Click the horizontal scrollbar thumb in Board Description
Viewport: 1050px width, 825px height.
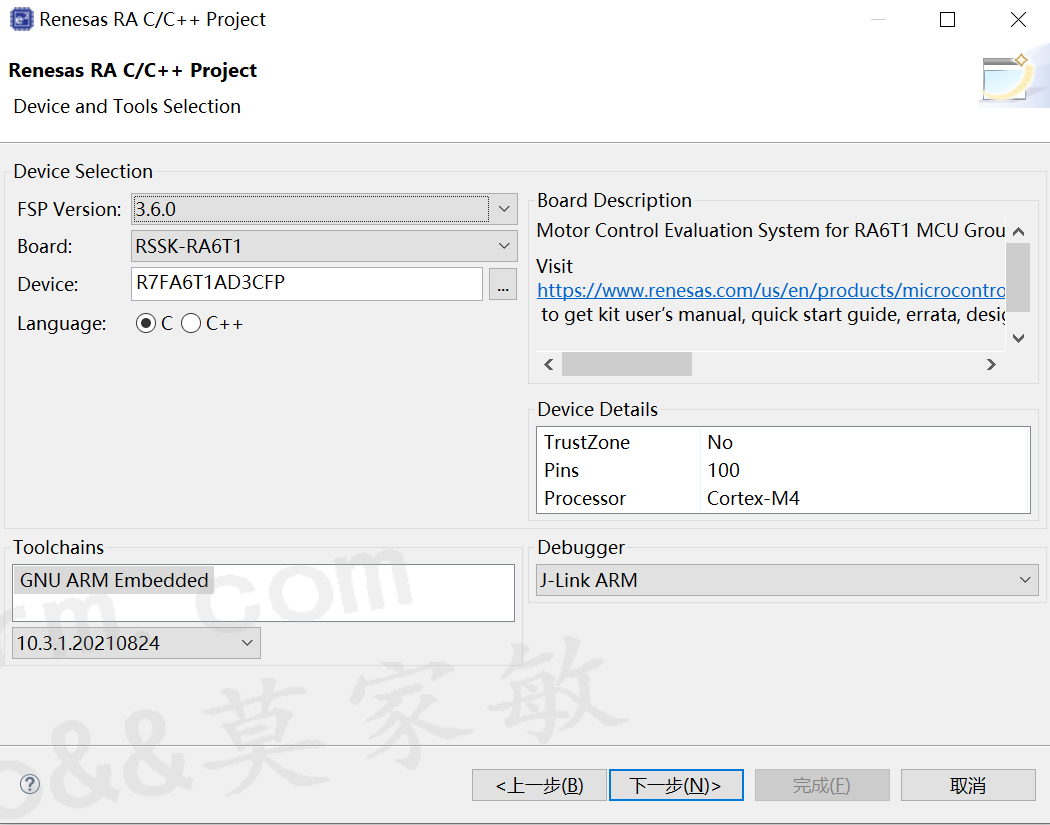(627, 364)
